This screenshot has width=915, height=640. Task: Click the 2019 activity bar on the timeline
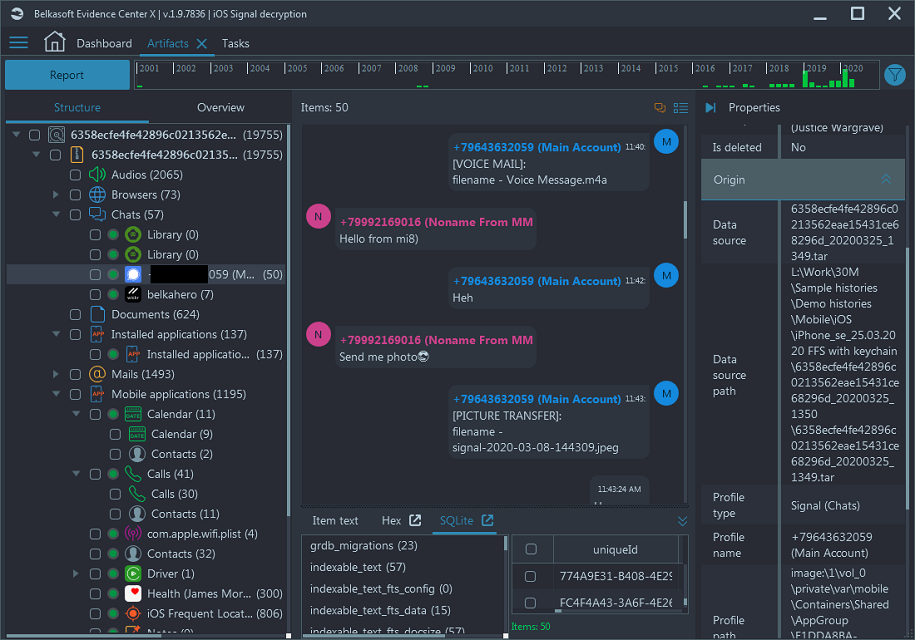pos(806,79)
